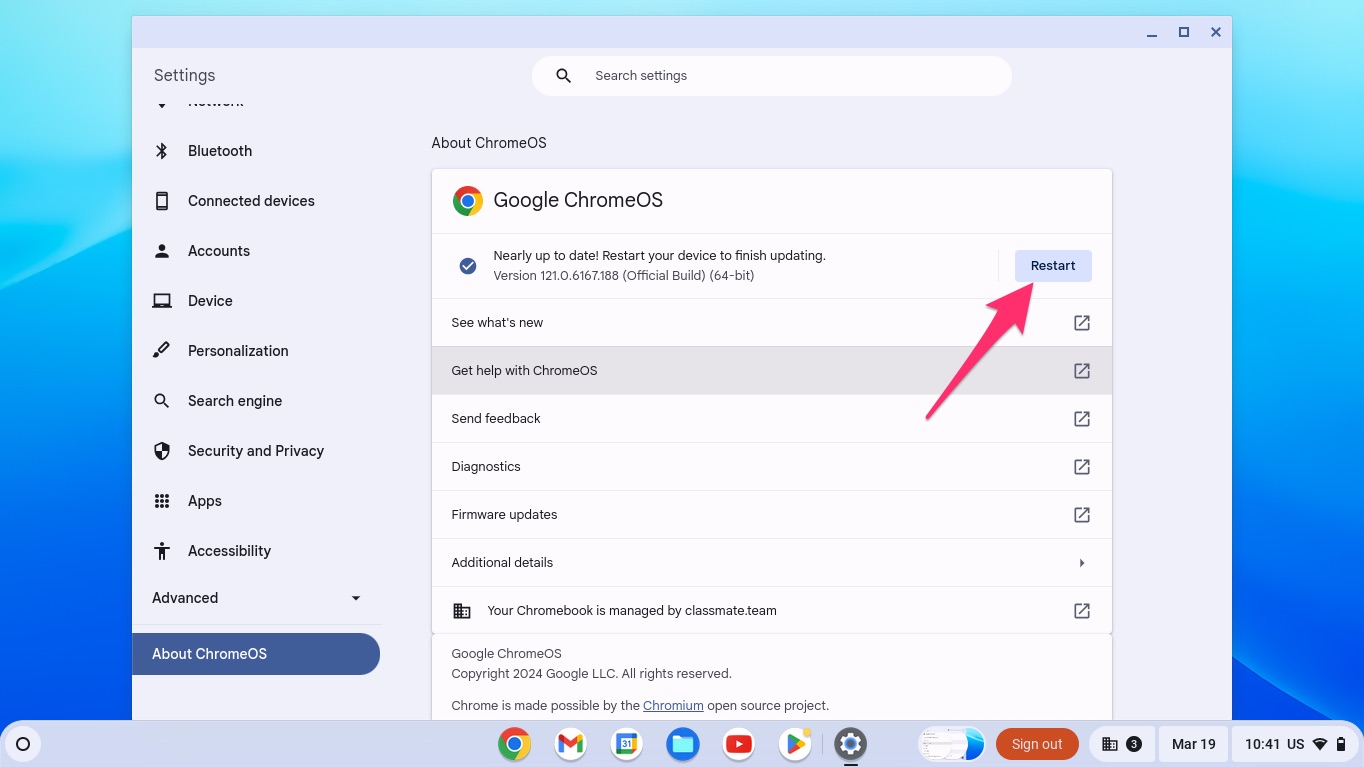
Task: Click the Wi-Fi icon in the system tray
Action: (x=1320, y=744)
